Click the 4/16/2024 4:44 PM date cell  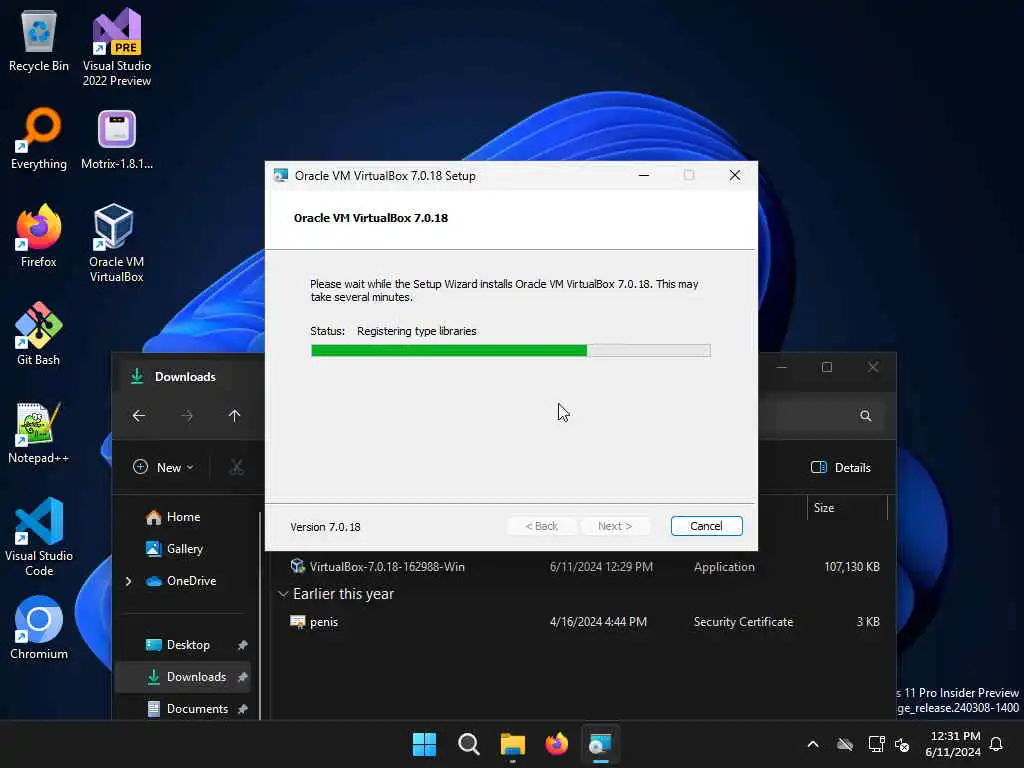pyautogui.click(x=598, y=622)
